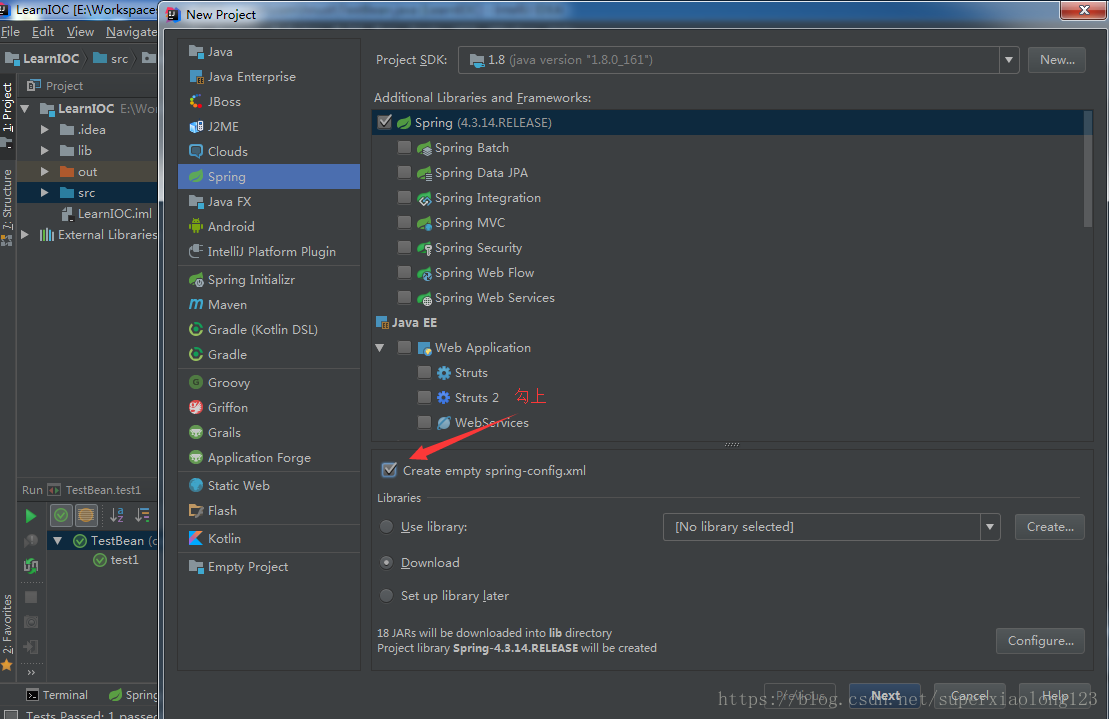Select Empty Project type
Screen dimensions: 1109x719
click(x=269, y=566)
